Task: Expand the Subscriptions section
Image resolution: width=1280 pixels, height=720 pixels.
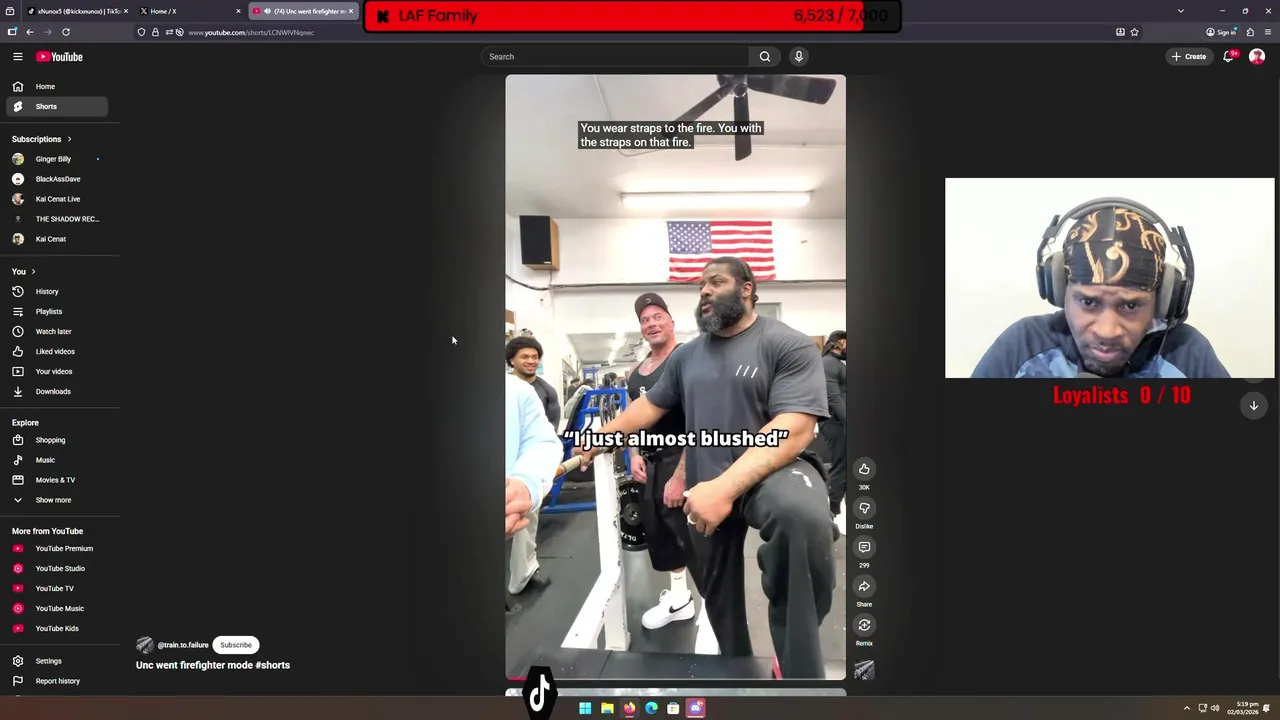Action: point(42,139)
